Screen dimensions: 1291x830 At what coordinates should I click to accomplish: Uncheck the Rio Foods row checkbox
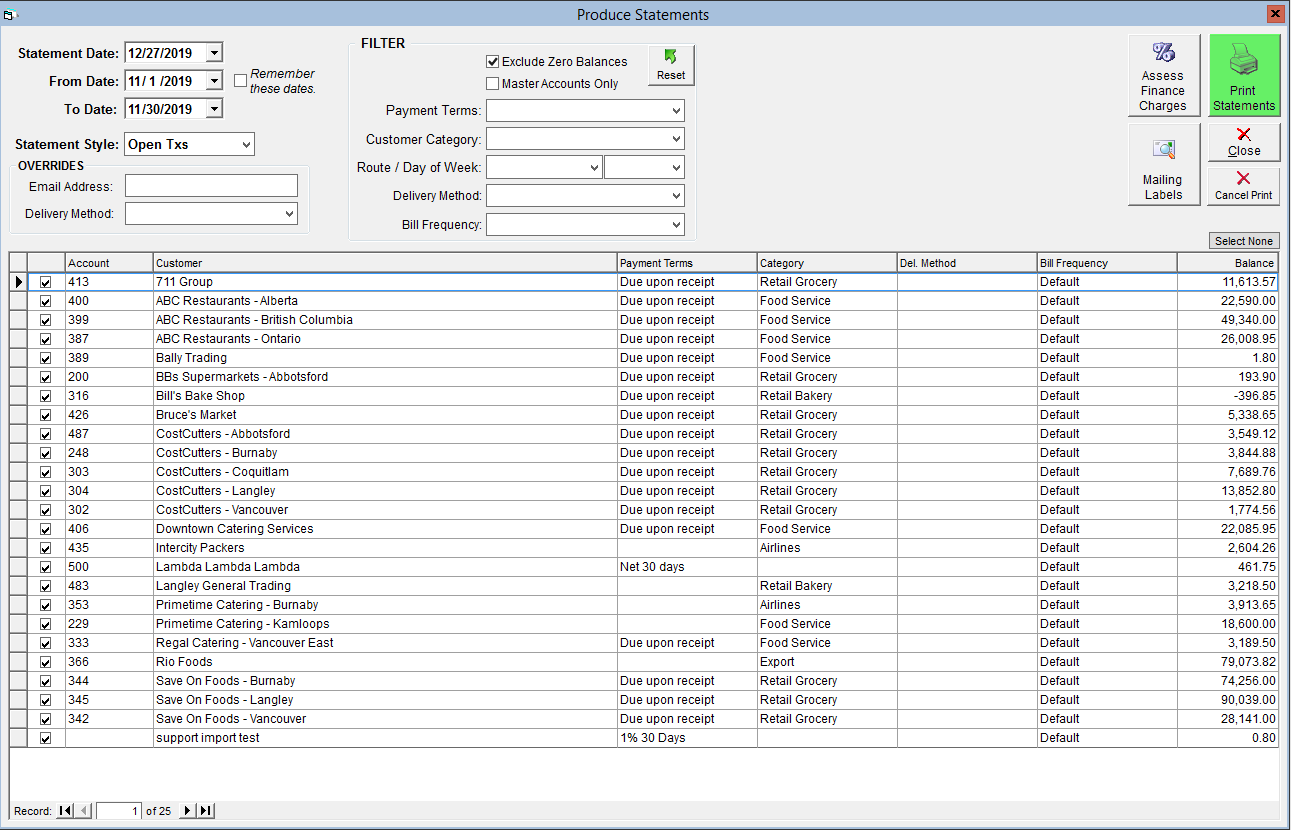coord(46,662)
